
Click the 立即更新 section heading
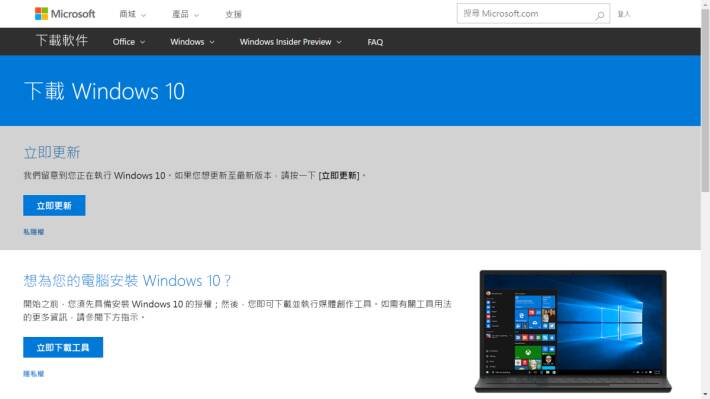tap(52, 152)
